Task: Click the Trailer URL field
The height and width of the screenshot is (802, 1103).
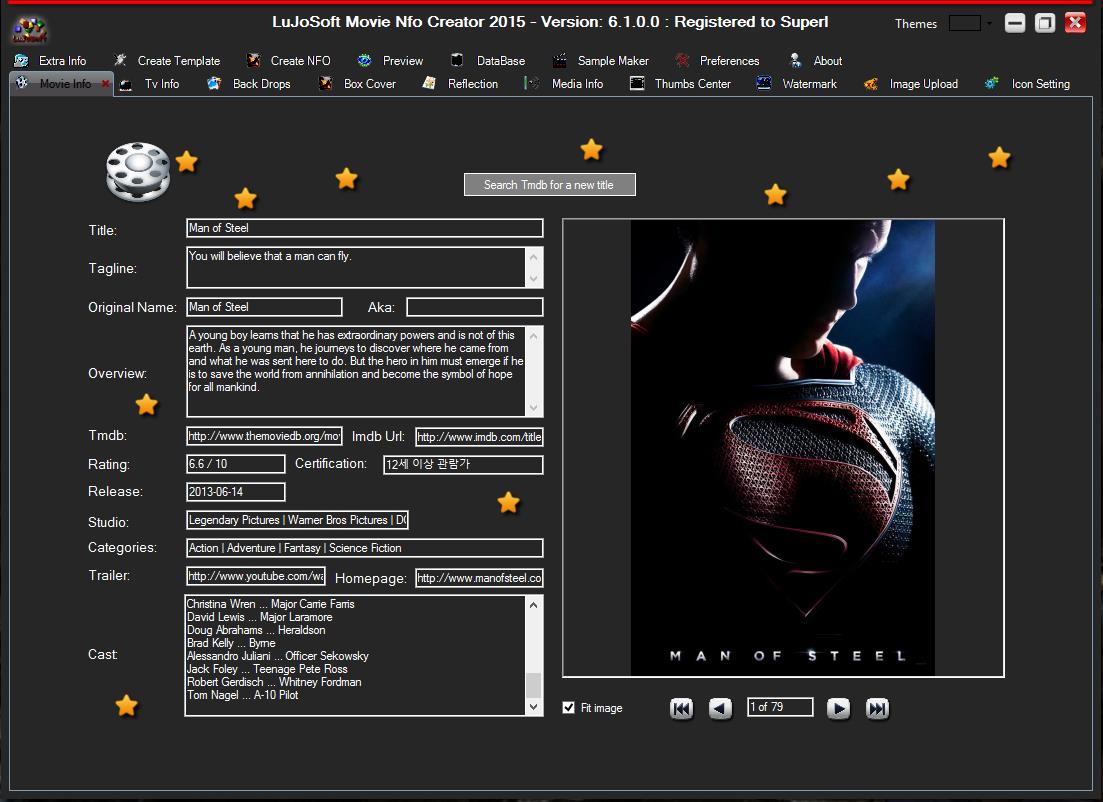Action: [x=256, y=576]
